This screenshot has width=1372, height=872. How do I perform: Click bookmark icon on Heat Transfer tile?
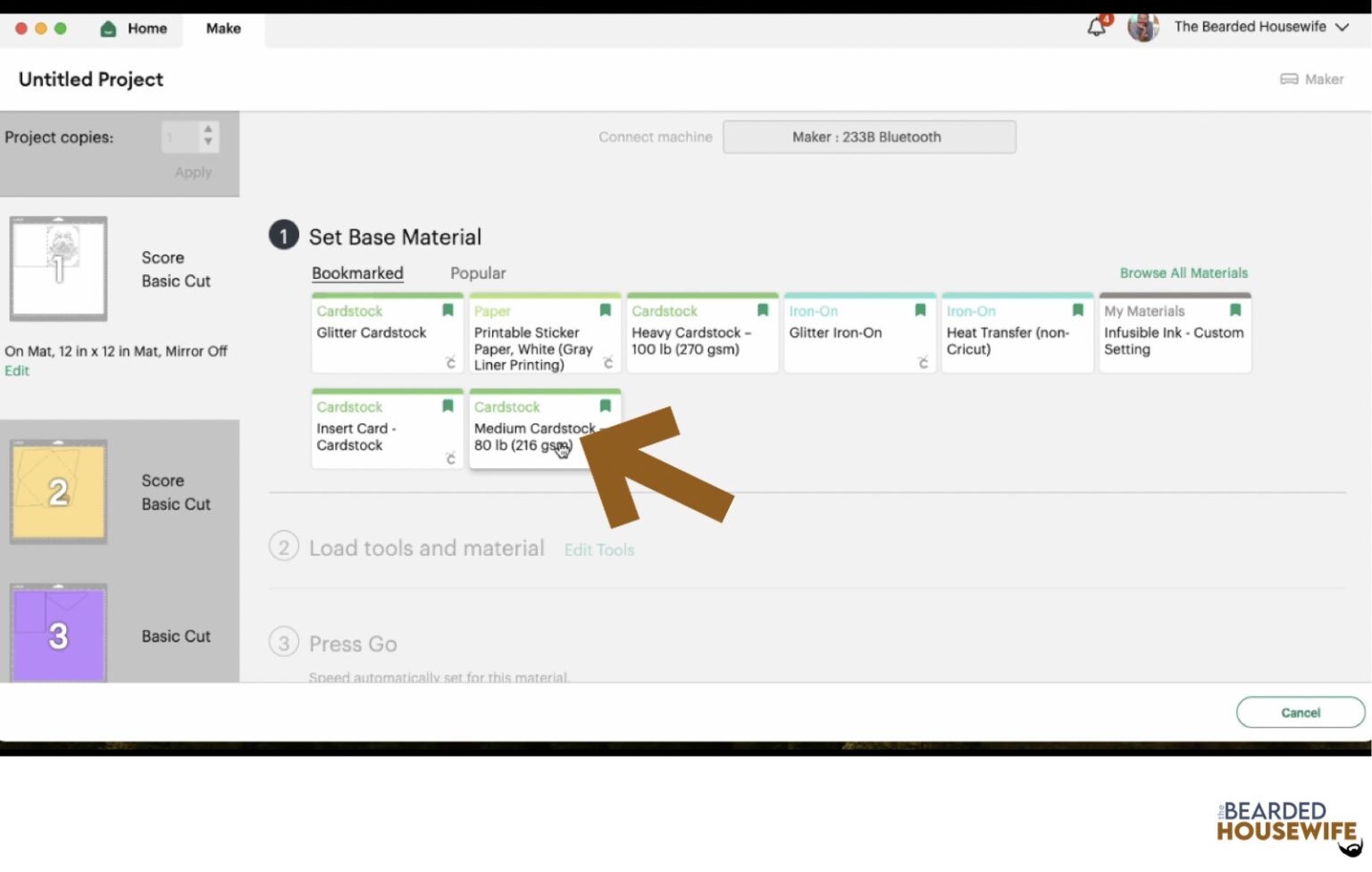1078,310
